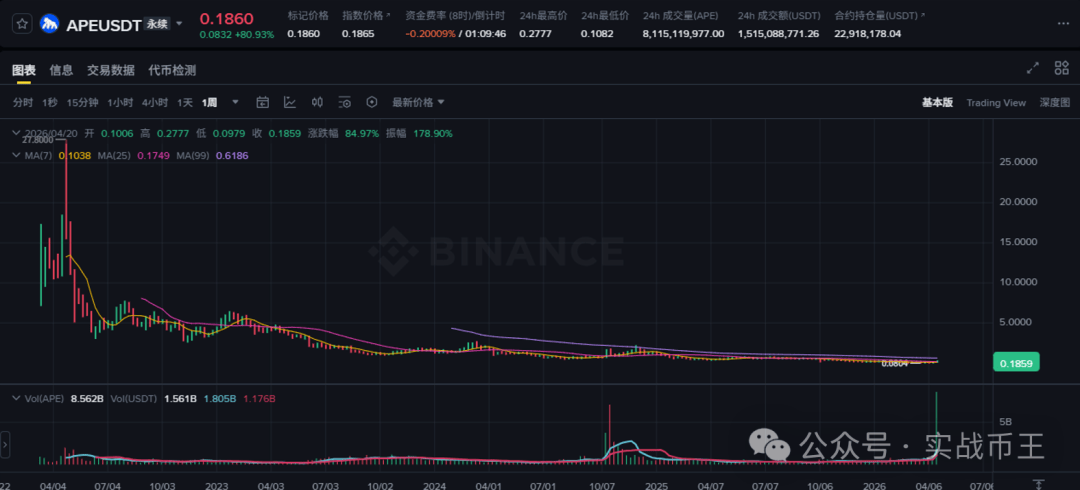Expand the APEUSDT pair selector dropdown

[x=181, y=24]
